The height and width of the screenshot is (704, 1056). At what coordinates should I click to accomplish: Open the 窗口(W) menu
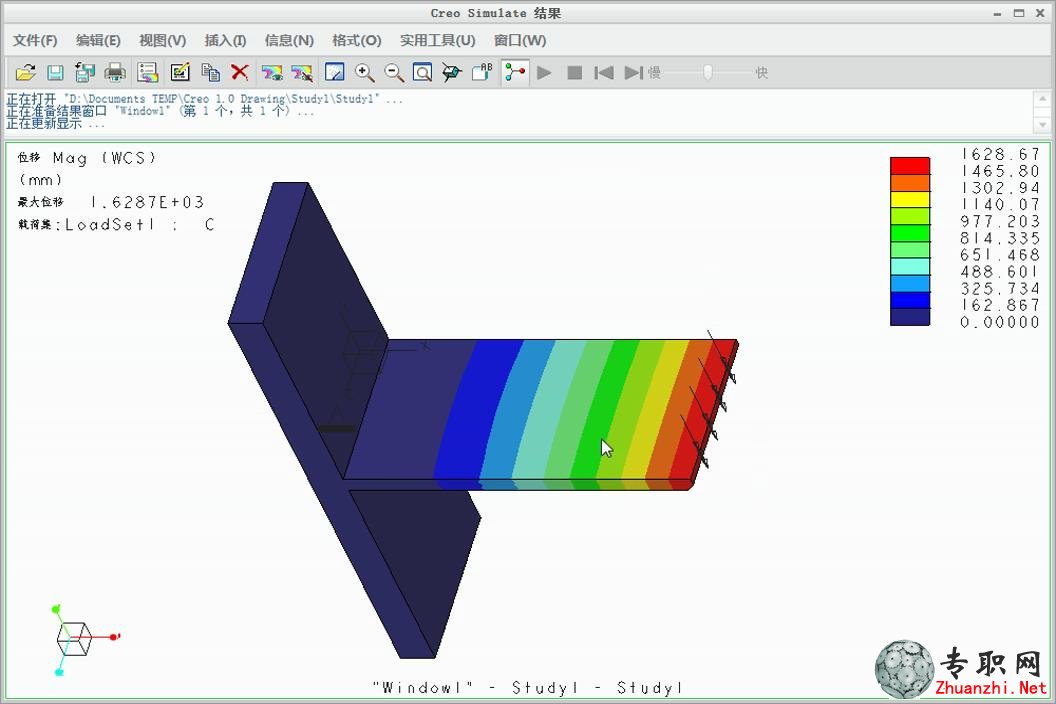[x=520, y=40]
